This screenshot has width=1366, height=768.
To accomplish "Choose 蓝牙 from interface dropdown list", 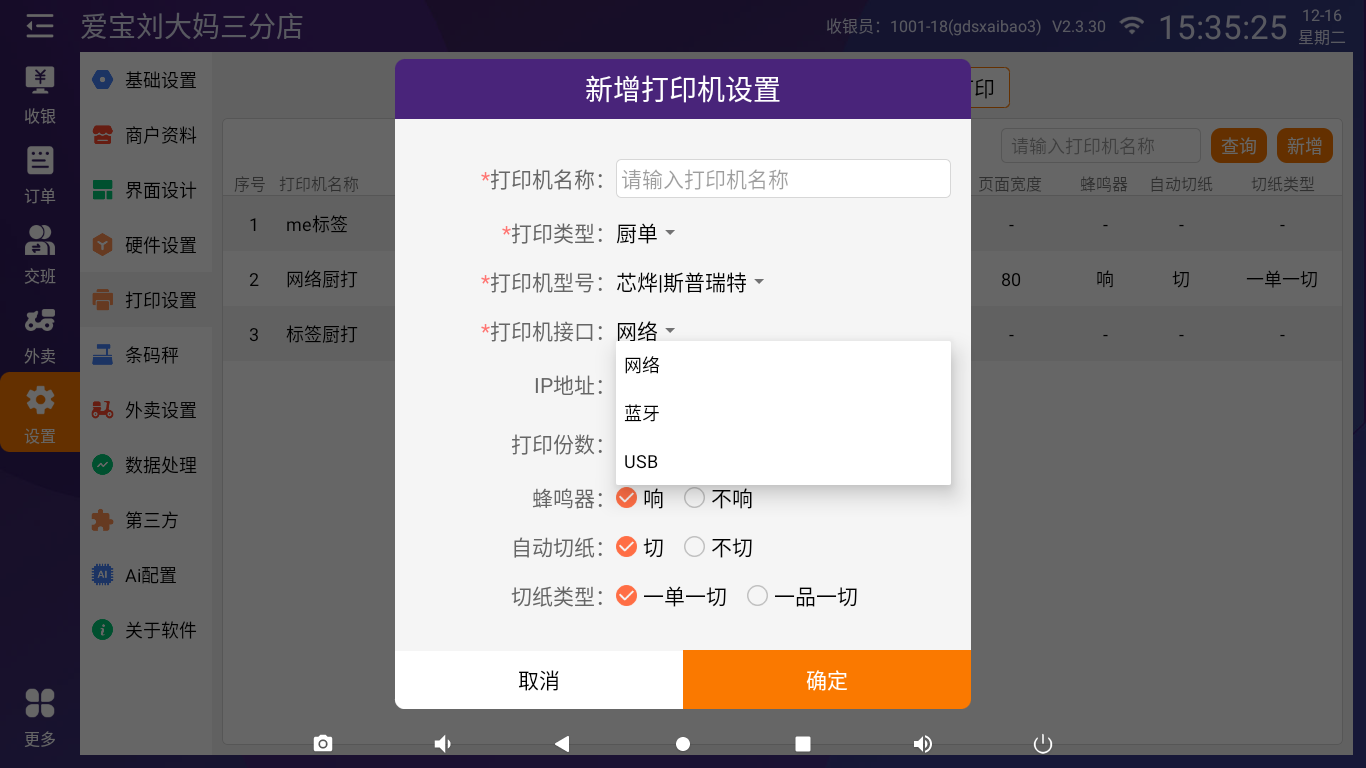I will pos(642,413).
